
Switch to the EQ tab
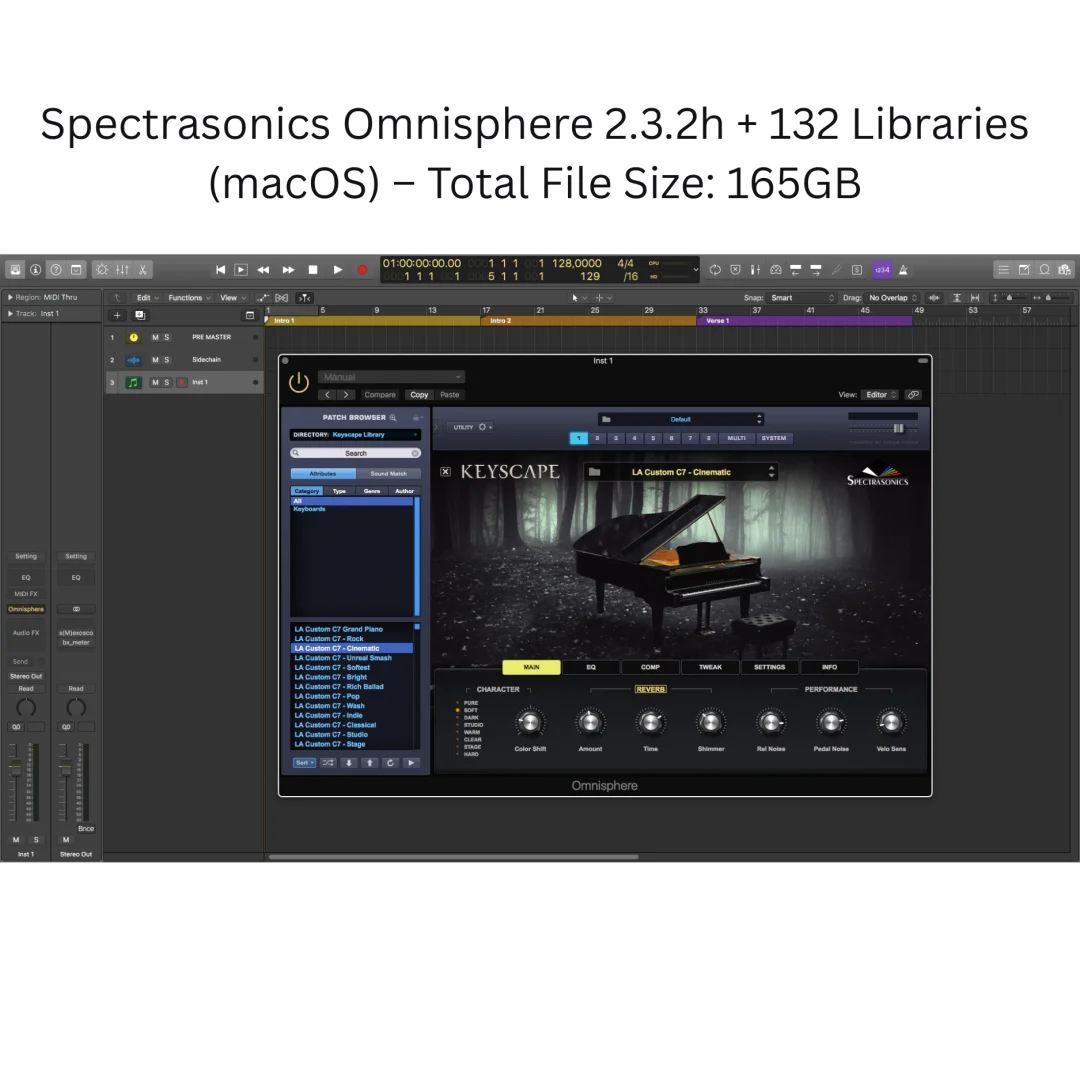coord(591,667)
